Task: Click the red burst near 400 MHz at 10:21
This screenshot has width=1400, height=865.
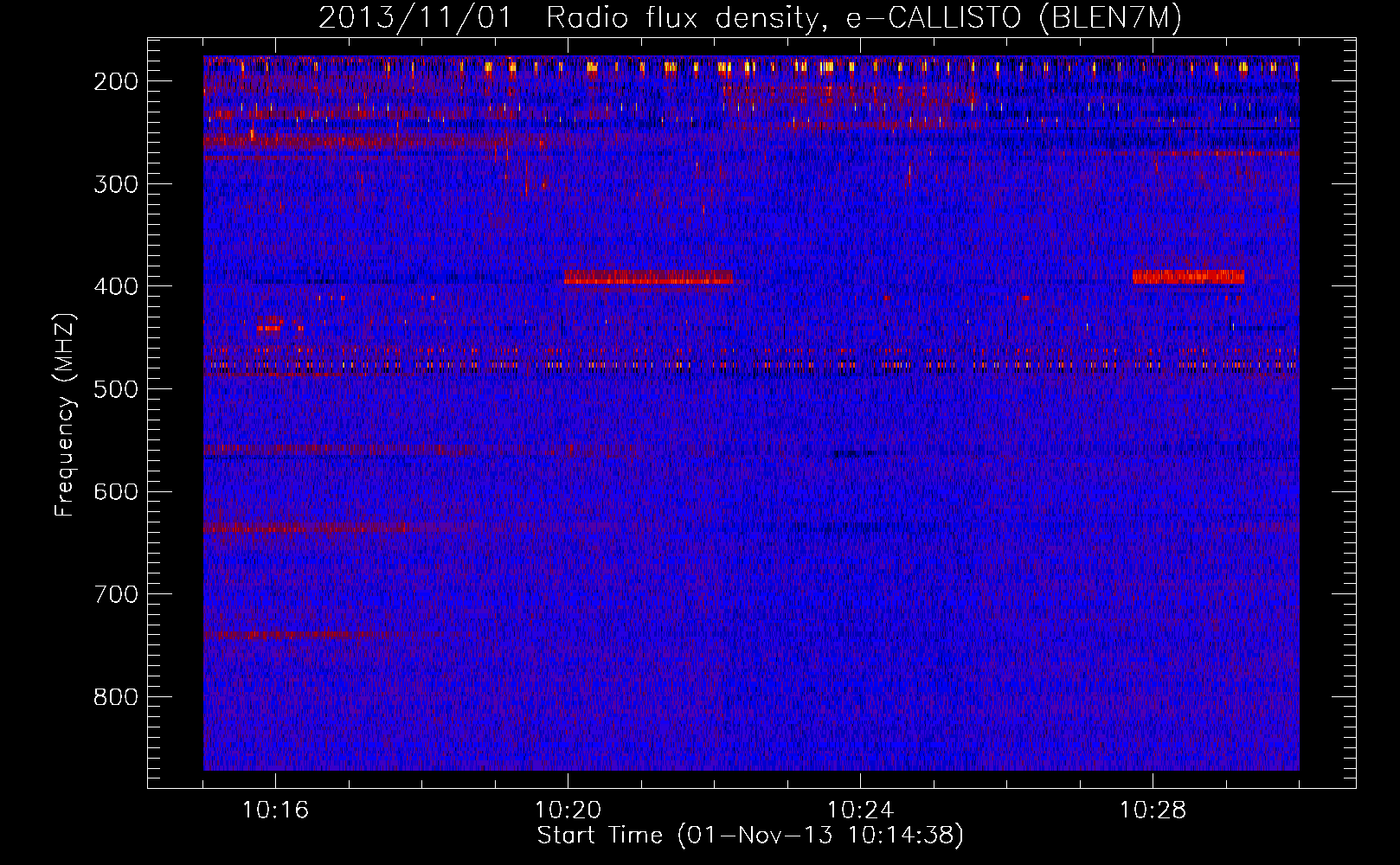Action: click(x=648, y=278)
